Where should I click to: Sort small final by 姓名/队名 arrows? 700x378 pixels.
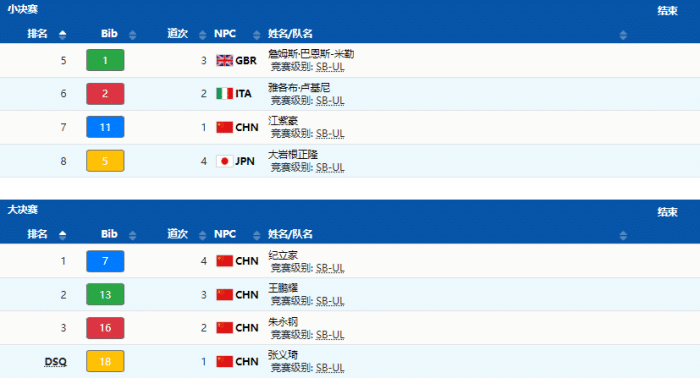pos(623,34)
